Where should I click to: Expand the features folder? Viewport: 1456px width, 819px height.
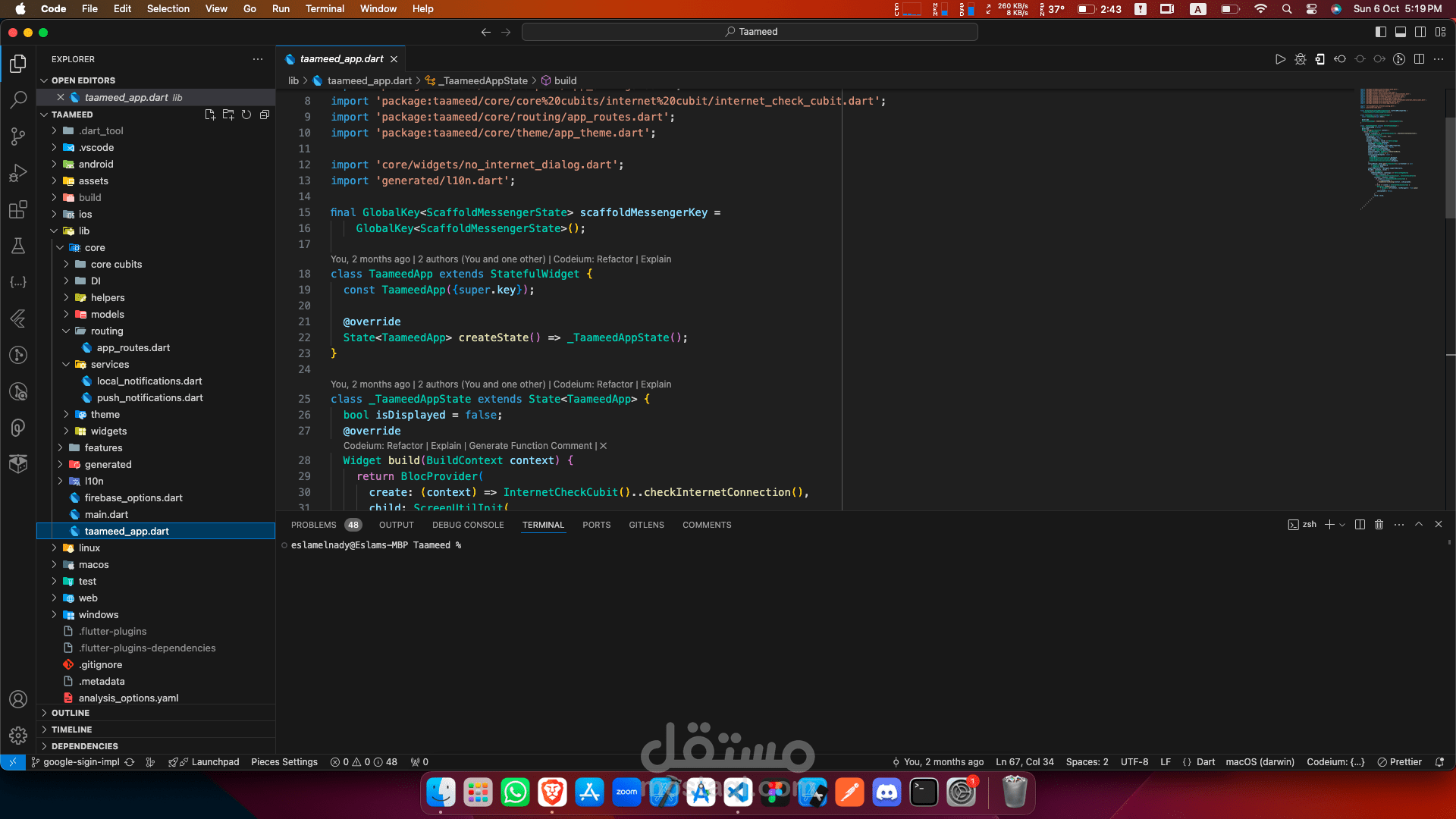tap(103, 447)
